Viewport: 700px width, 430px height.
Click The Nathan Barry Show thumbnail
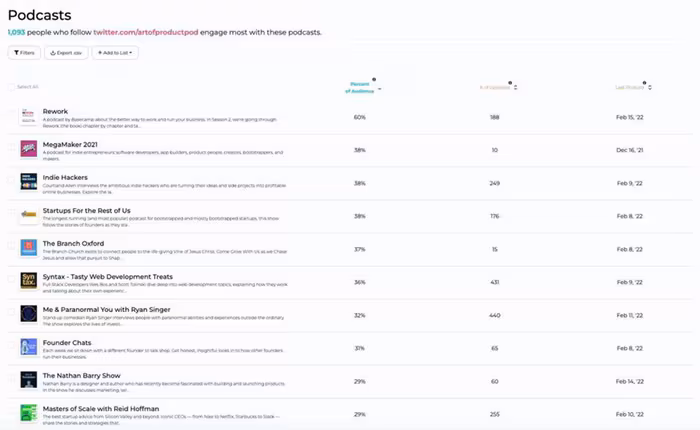point(28,379)
